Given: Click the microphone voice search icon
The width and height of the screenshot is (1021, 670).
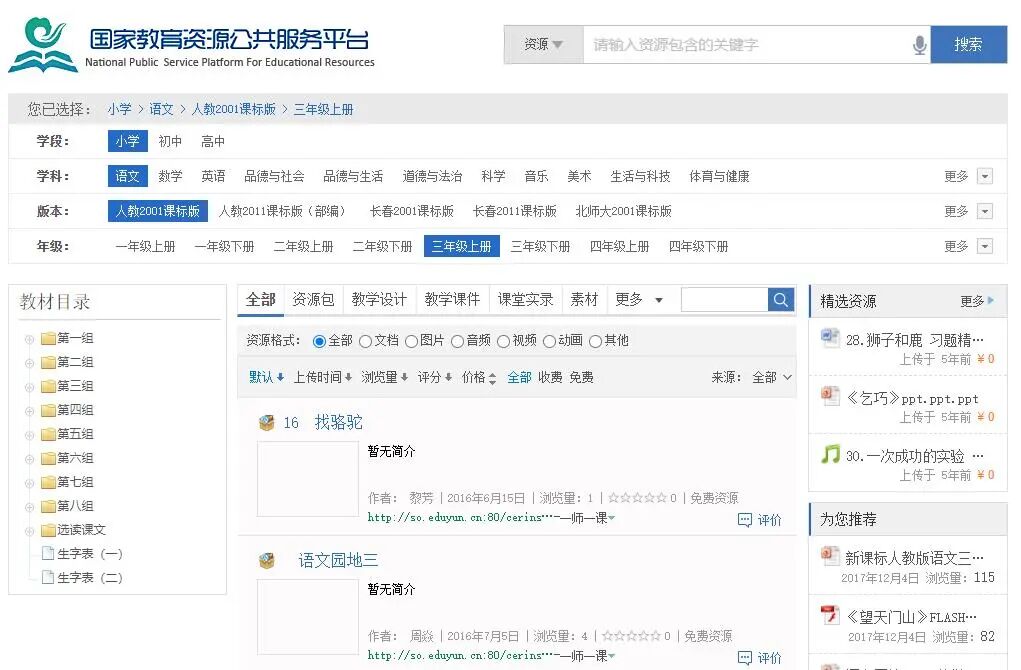Looking at the screenshot, I should click(919, 45).
